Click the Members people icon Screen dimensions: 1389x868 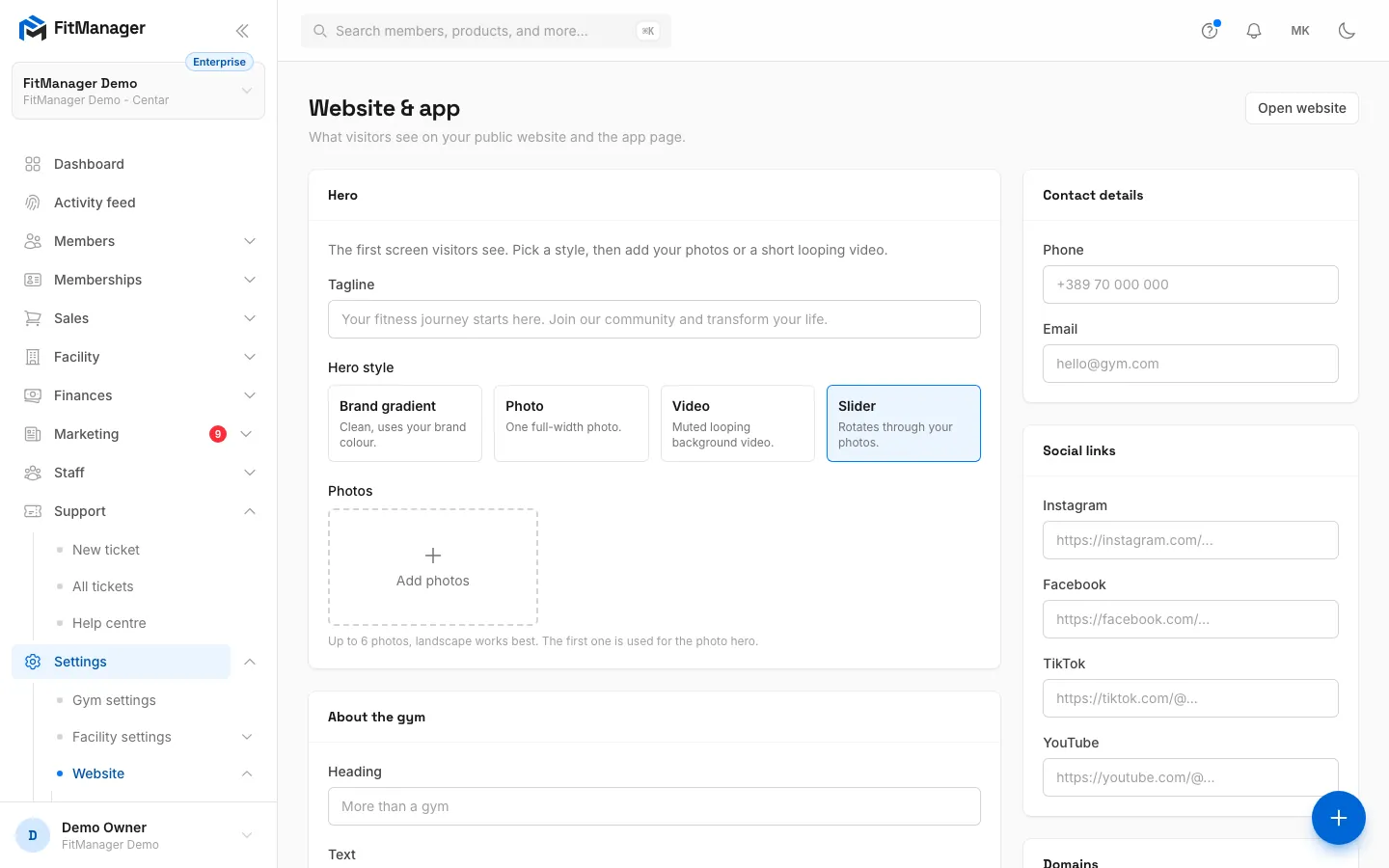(x=33, y=241)
